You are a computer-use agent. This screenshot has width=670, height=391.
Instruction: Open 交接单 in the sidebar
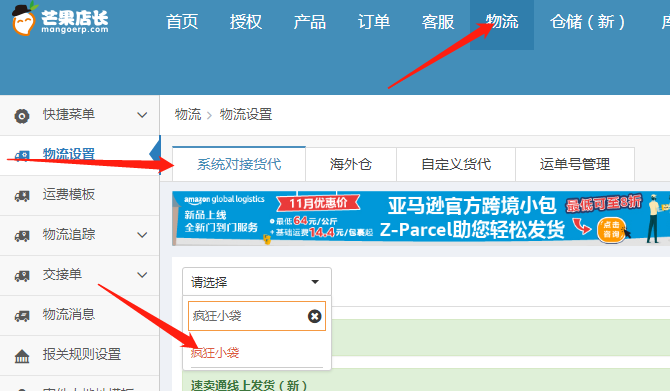[62, 274]
